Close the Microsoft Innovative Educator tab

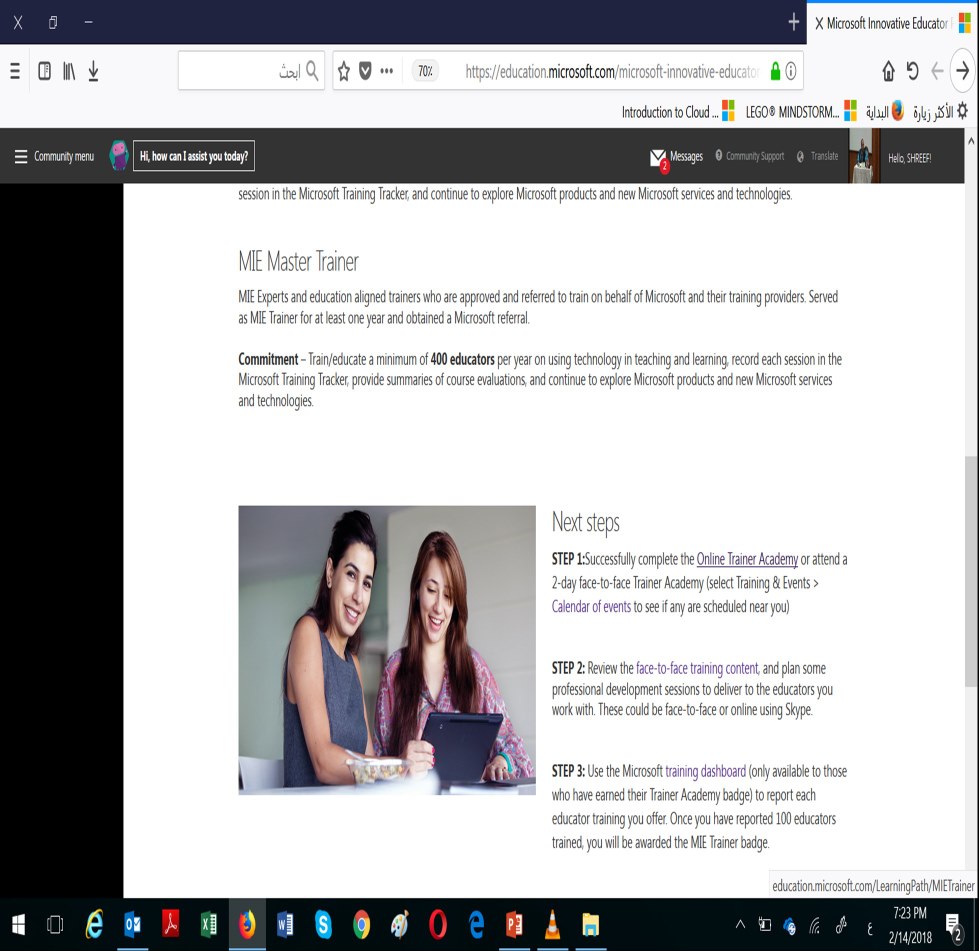pyautogui.click(x=819, y=24)
